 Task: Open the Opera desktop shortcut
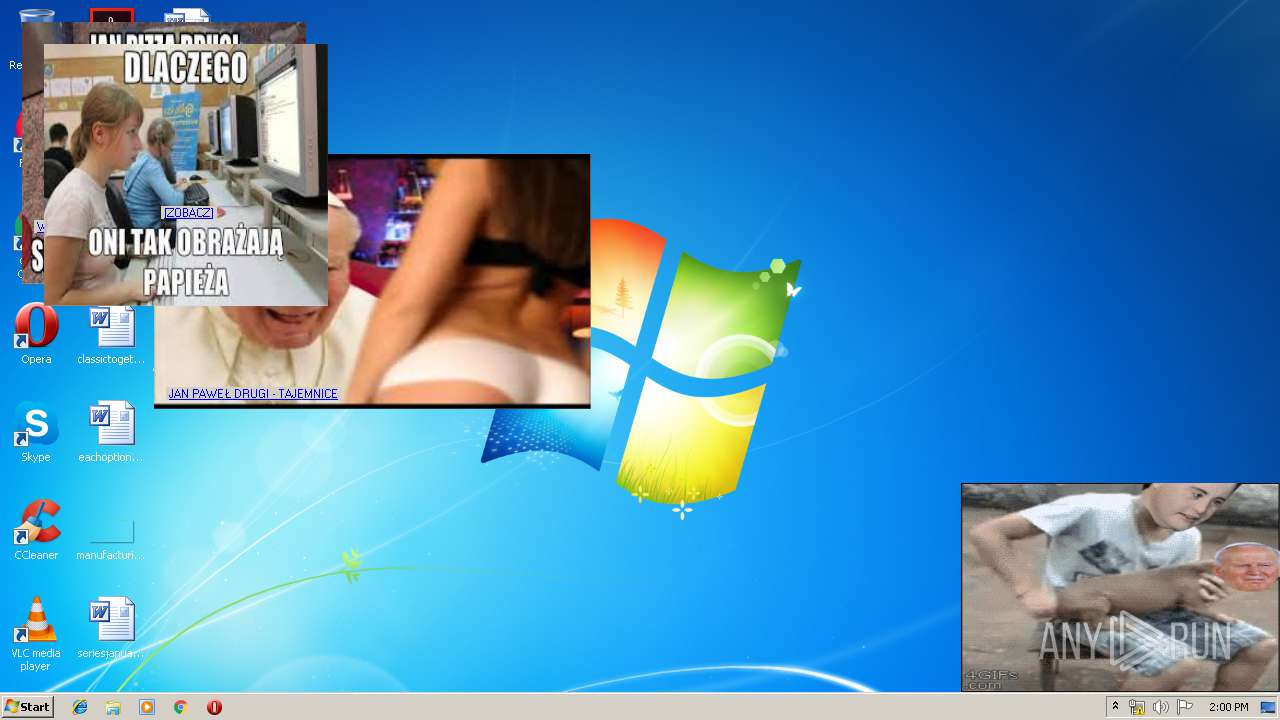point(36,335)
